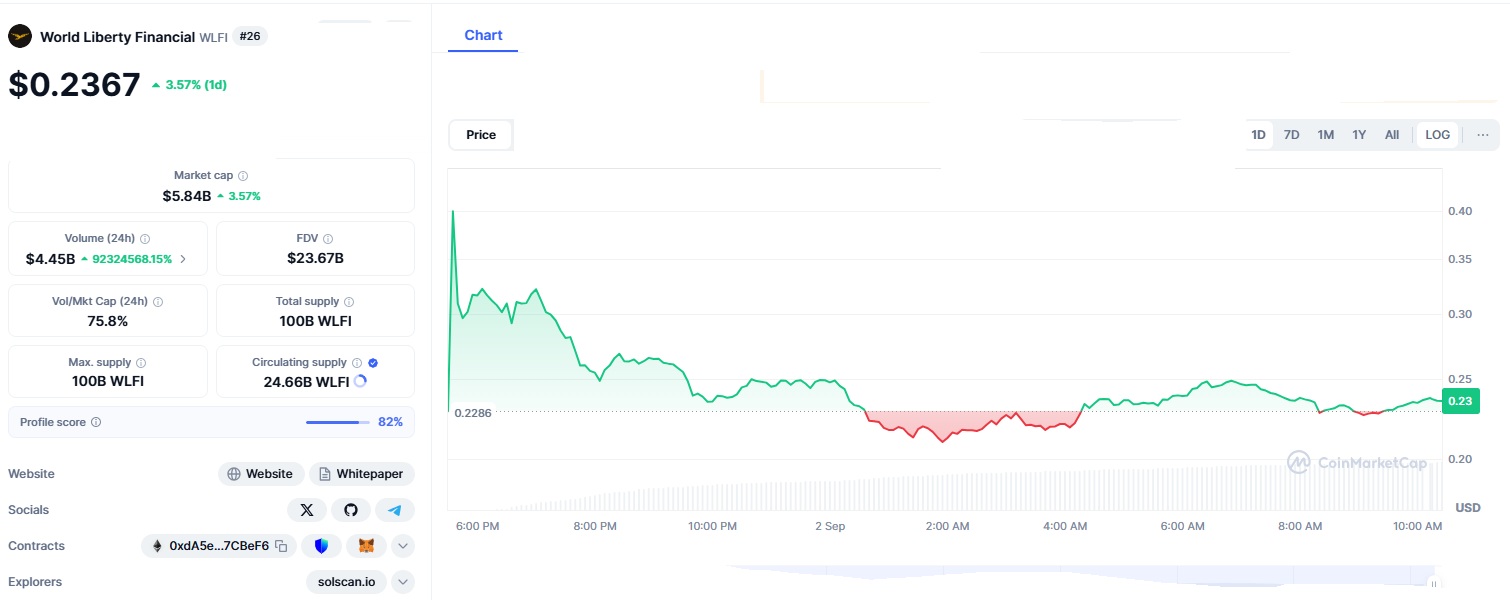
Task: Open the chart three-dots more options
Action: 1483,135
